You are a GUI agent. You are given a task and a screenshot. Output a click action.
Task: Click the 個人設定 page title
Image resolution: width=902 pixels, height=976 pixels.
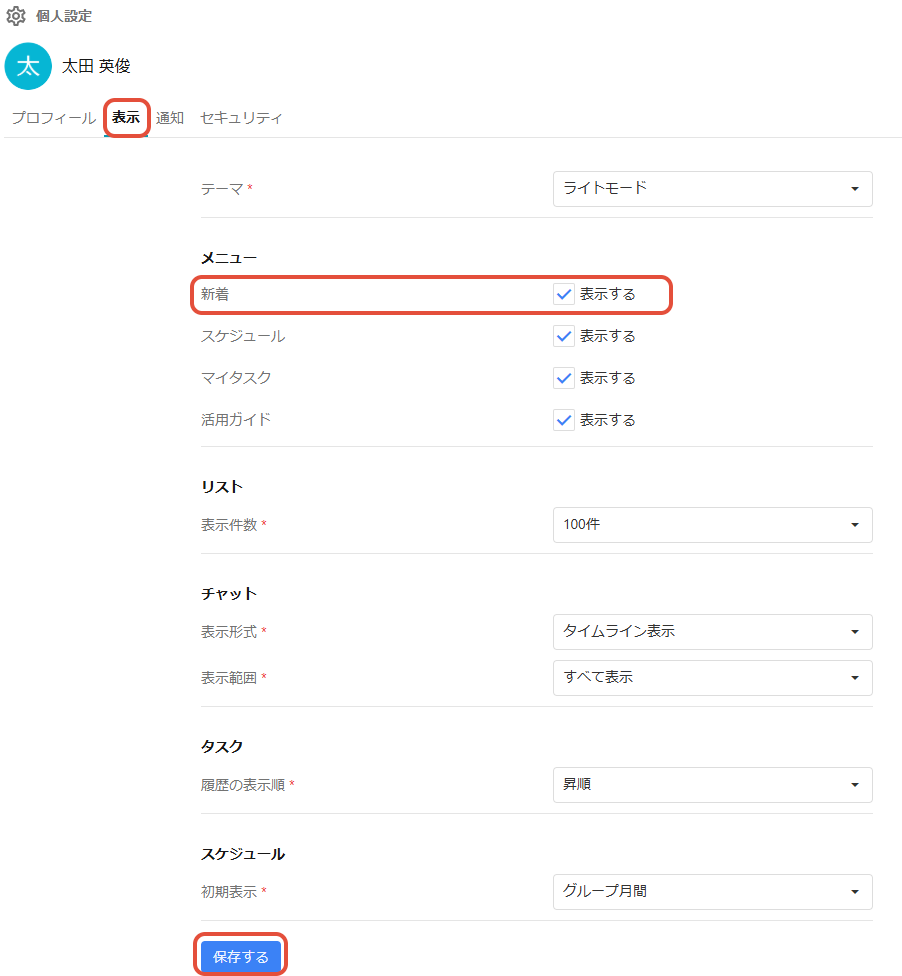pyautogui.click(x=63, y=16)
